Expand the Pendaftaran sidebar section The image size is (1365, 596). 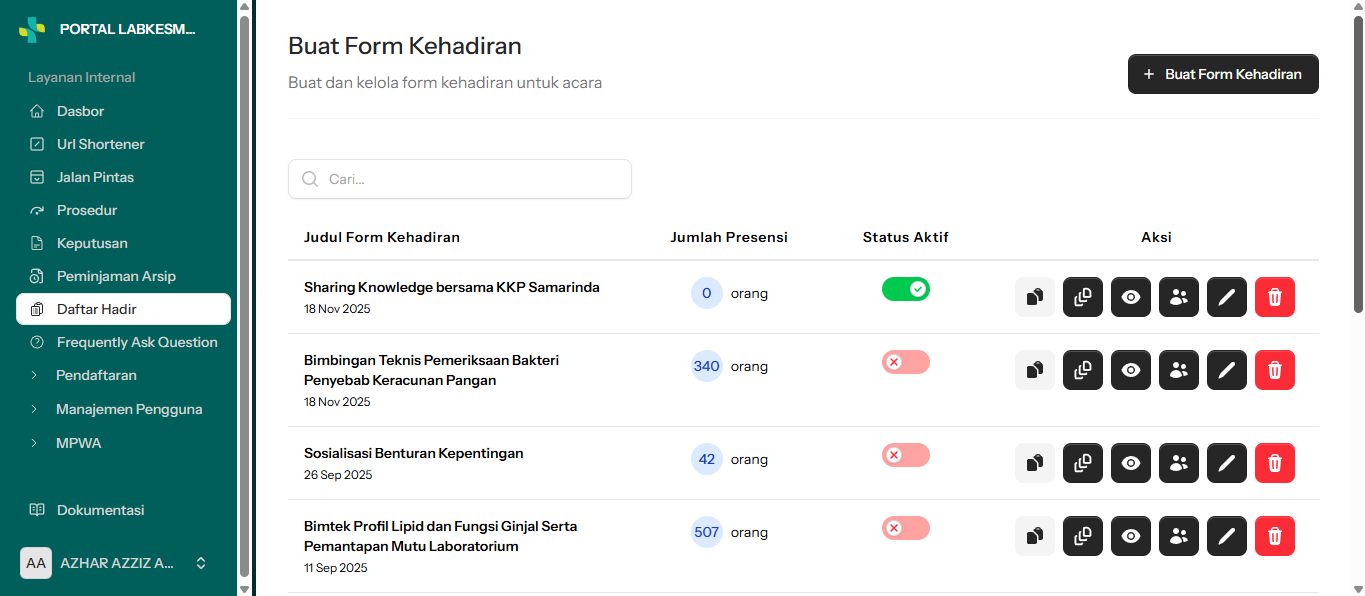tap(123, 375)
